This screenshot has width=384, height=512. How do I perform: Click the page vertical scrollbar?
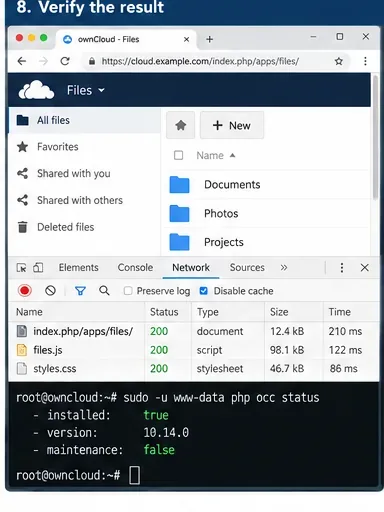pos(375,137)
